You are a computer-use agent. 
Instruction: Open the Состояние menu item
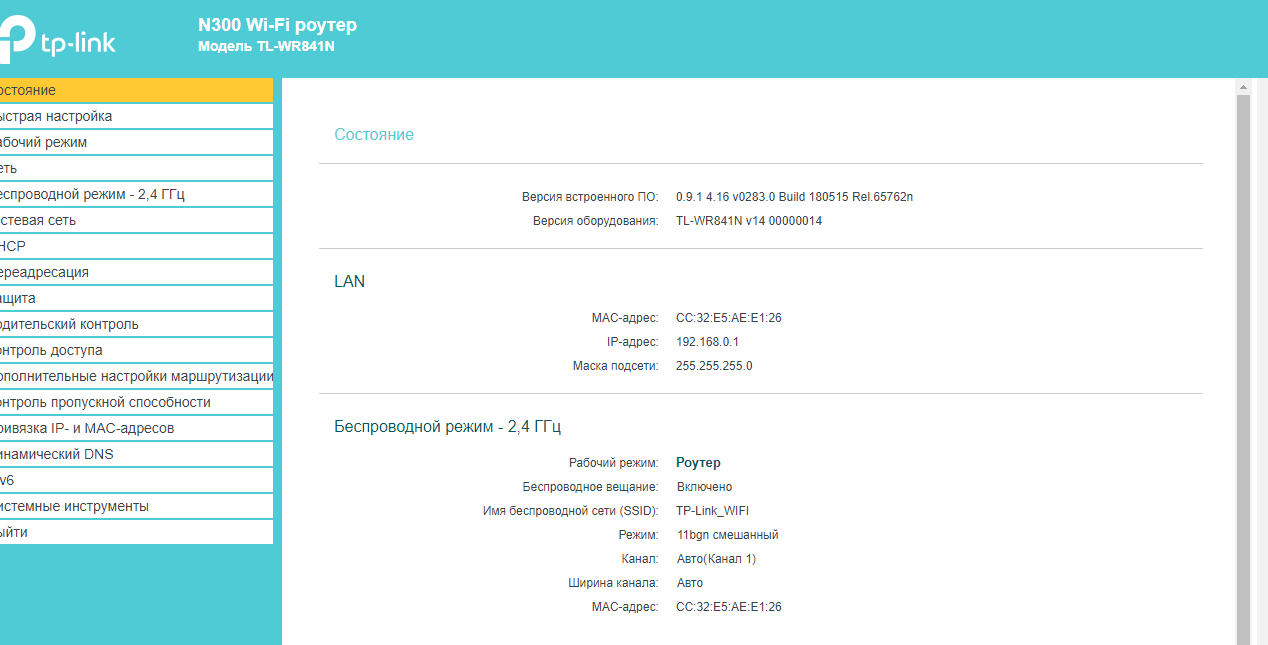(136, 90)
